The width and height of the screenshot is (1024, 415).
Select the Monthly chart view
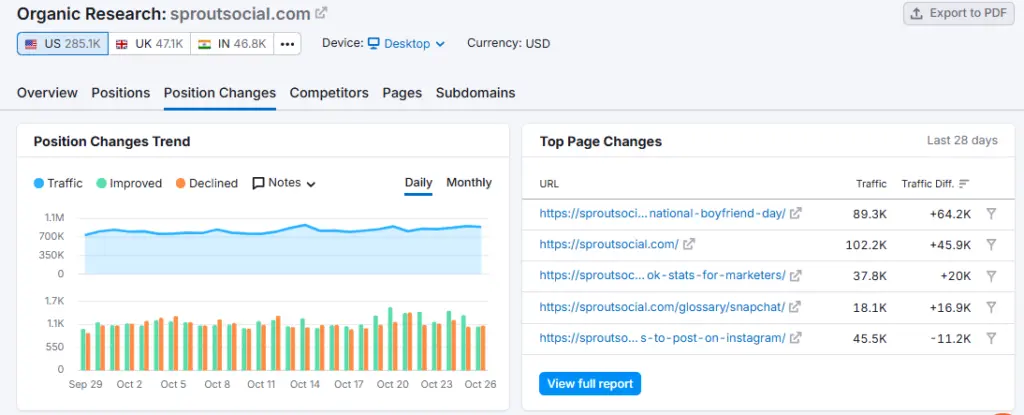click(x=469, y=183)
